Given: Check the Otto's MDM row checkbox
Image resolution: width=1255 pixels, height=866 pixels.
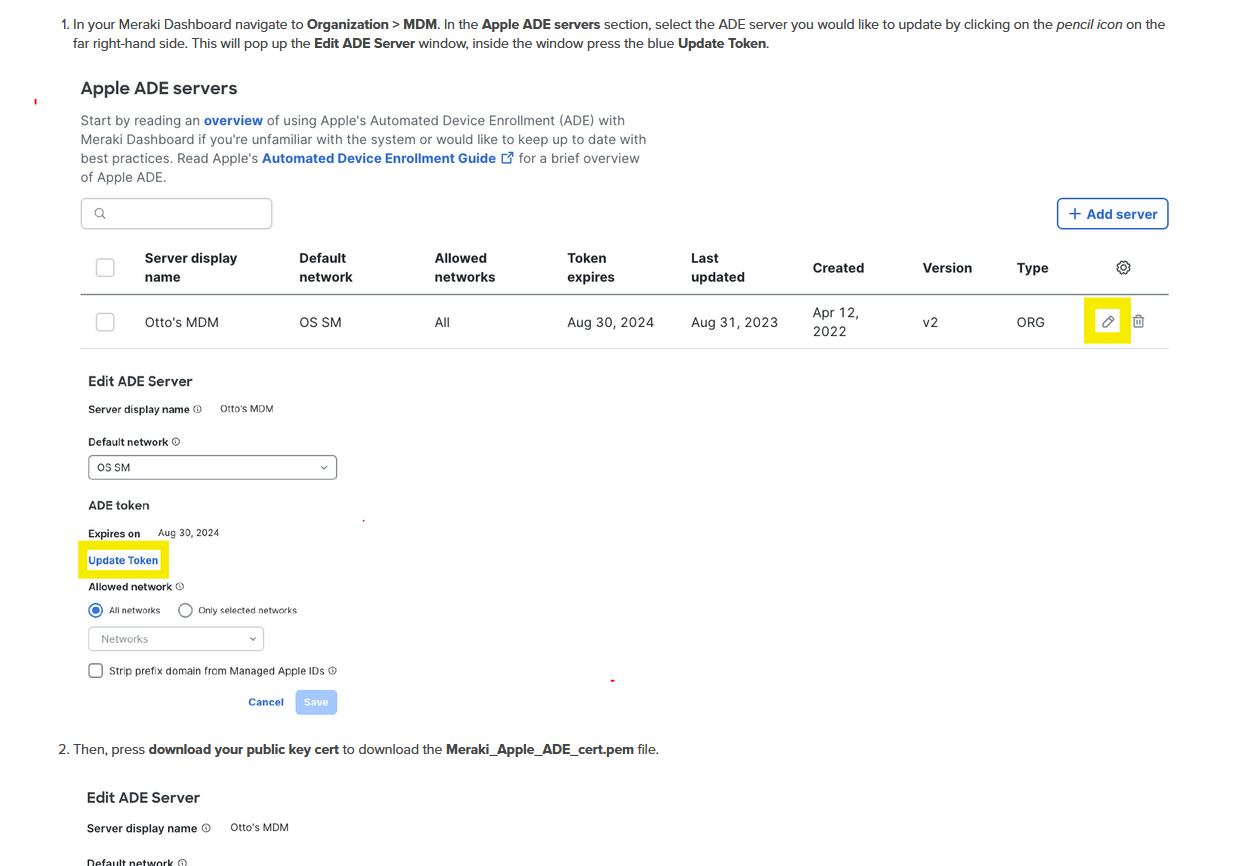Looking at the screenshot, I should [x=105, y=322].
